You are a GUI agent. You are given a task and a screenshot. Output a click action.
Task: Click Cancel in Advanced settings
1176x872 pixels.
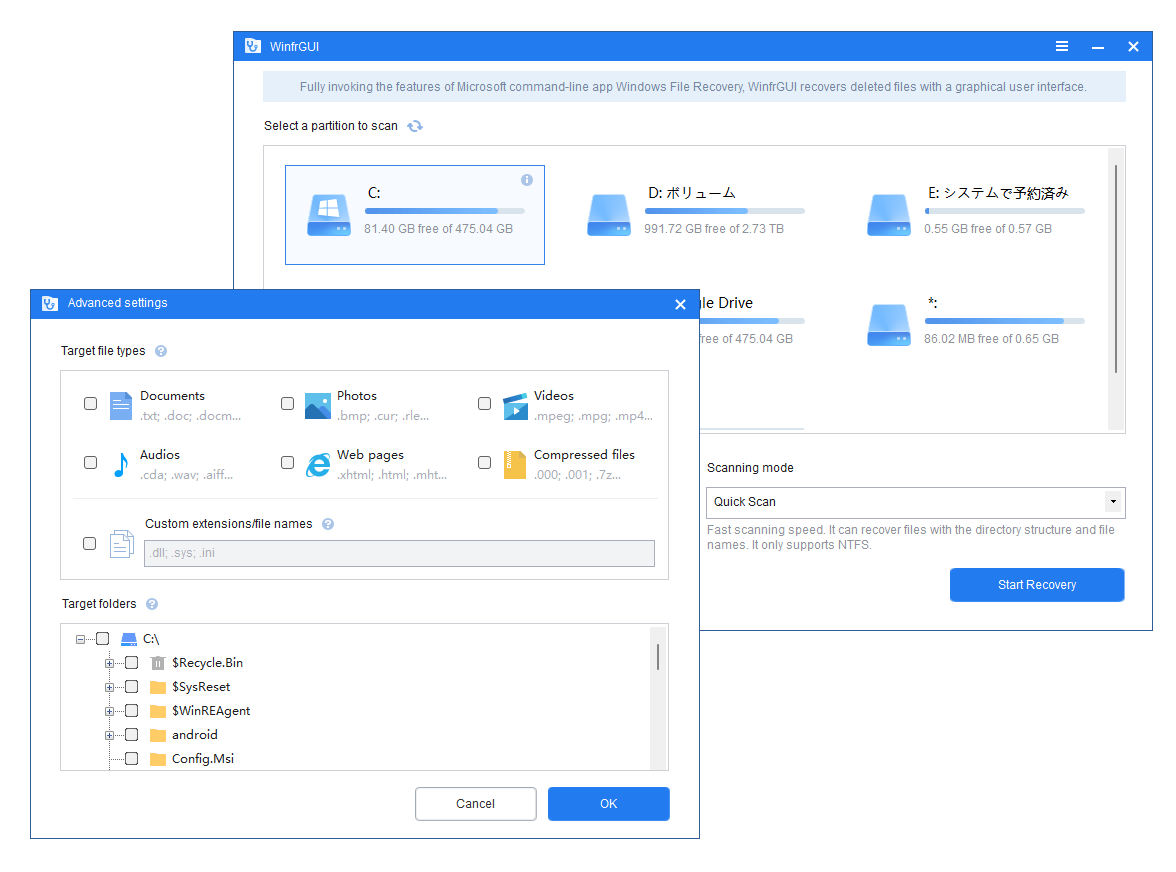pyautogui.click(x=475, y=803)
